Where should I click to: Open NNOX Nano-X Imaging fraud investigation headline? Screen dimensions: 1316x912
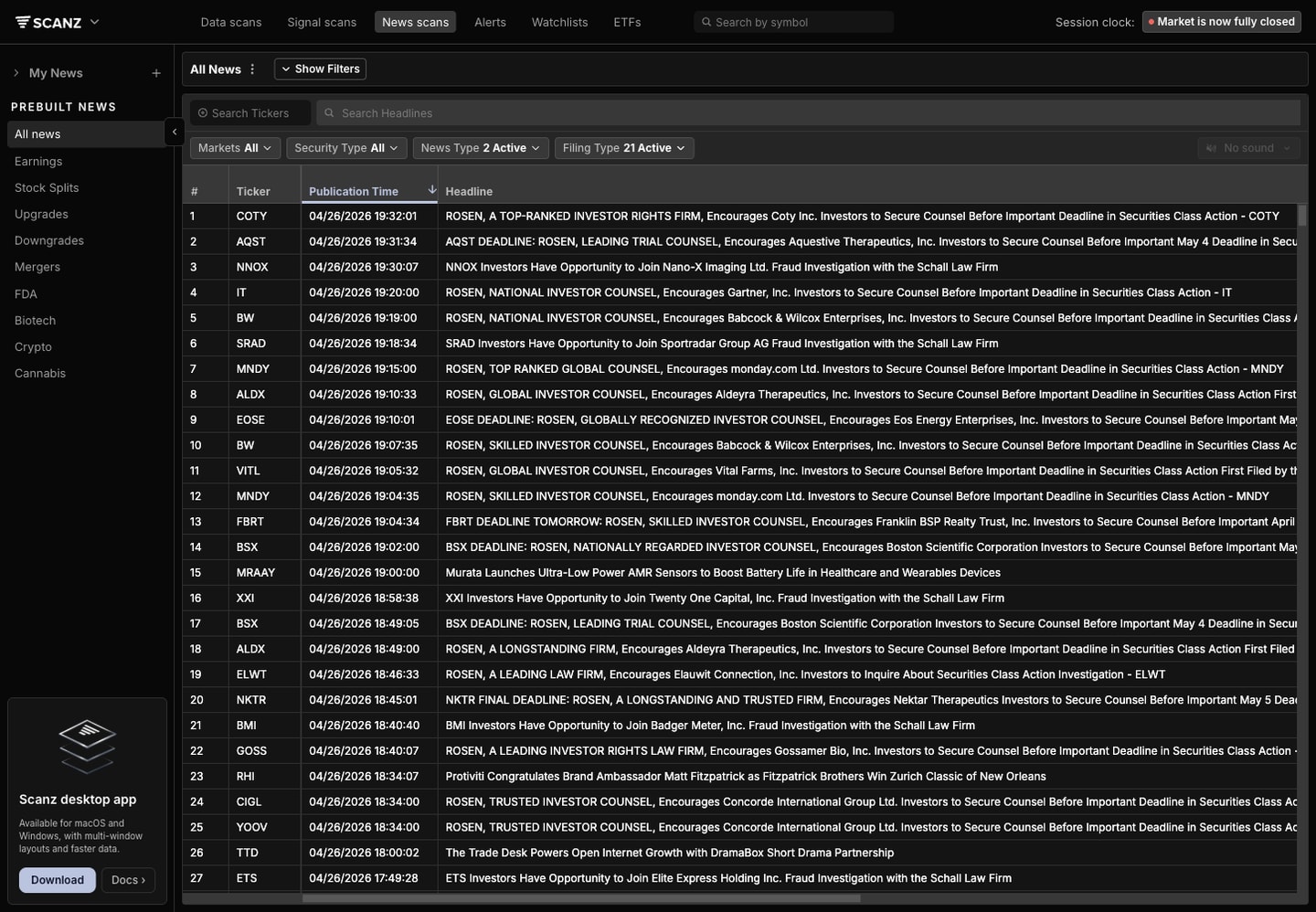[721, 268]
